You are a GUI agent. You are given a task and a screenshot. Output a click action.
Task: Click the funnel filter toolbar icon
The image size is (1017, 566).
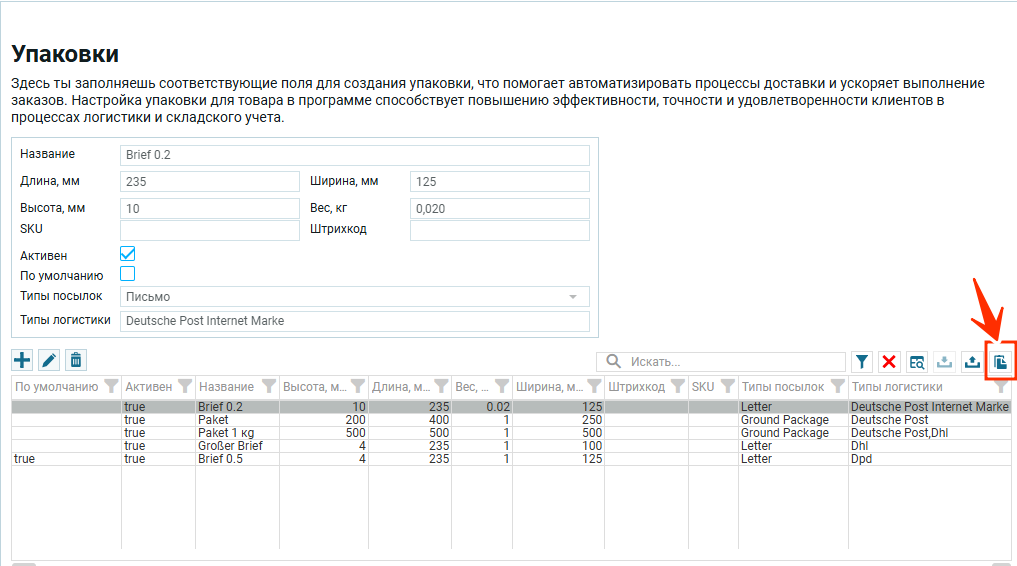862,362
